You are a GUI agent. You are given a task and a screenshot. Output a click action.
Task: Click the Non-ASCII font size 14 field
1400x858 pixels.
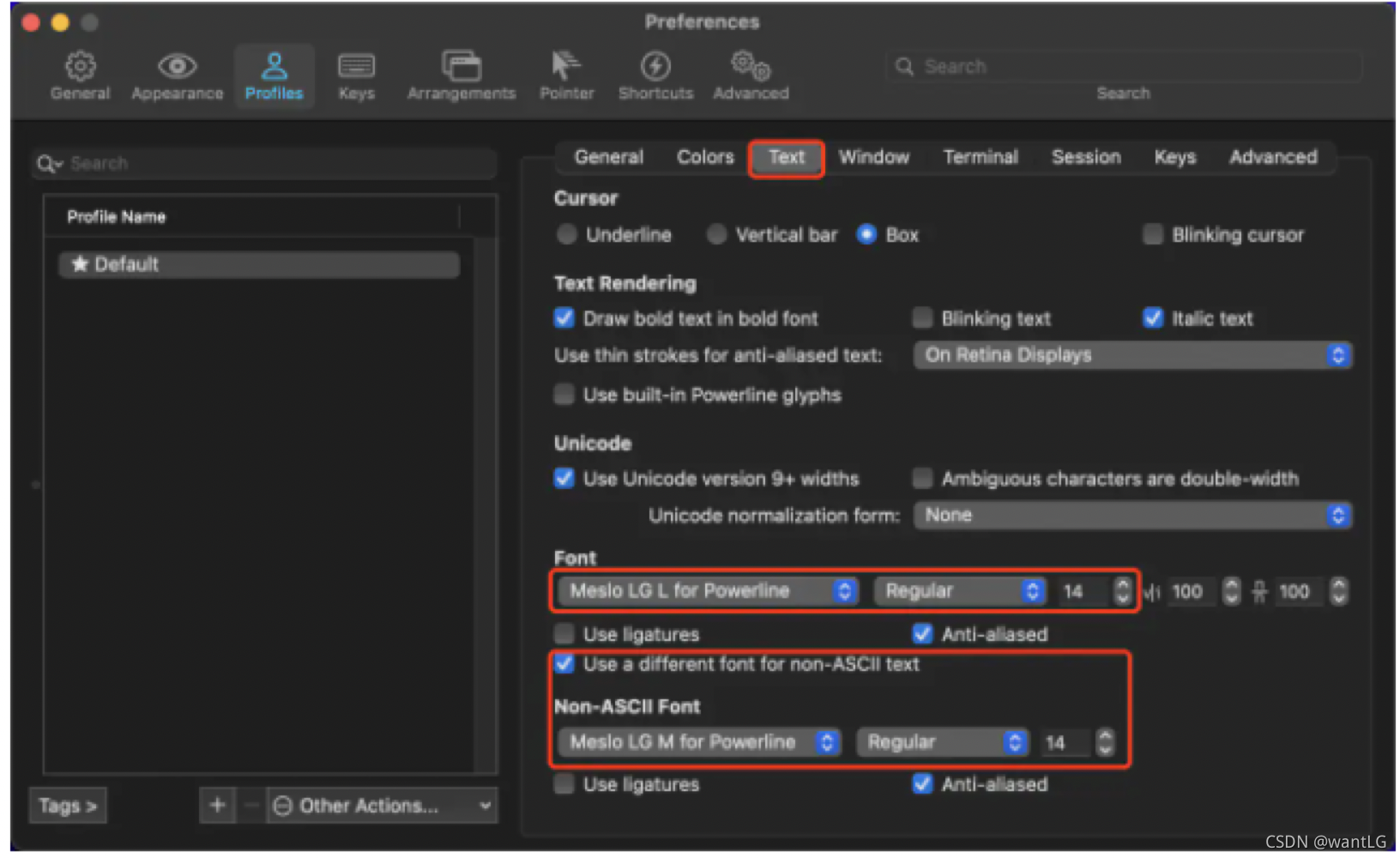1065,741
